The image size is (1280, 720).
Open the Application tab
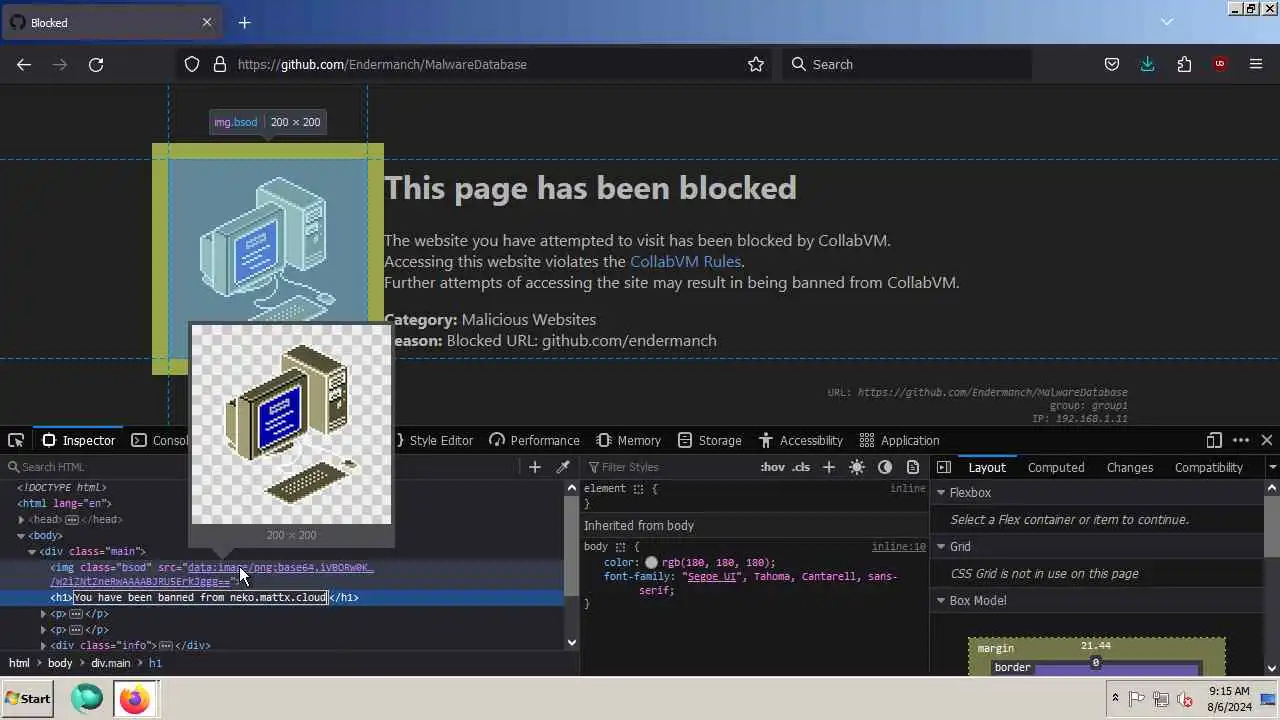pos(900,440)
